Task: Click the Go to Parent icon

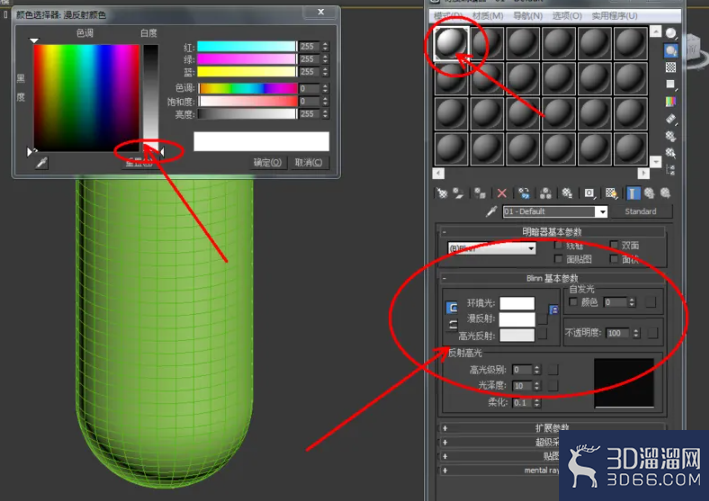Action: pos(649,194)
